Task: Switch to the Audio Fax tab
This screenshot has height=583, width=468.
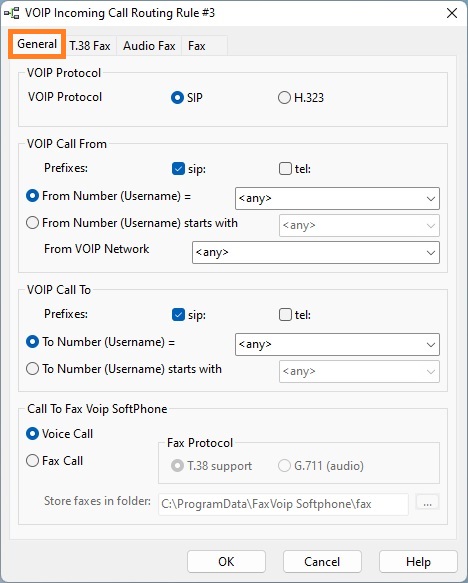Action: 149,46
